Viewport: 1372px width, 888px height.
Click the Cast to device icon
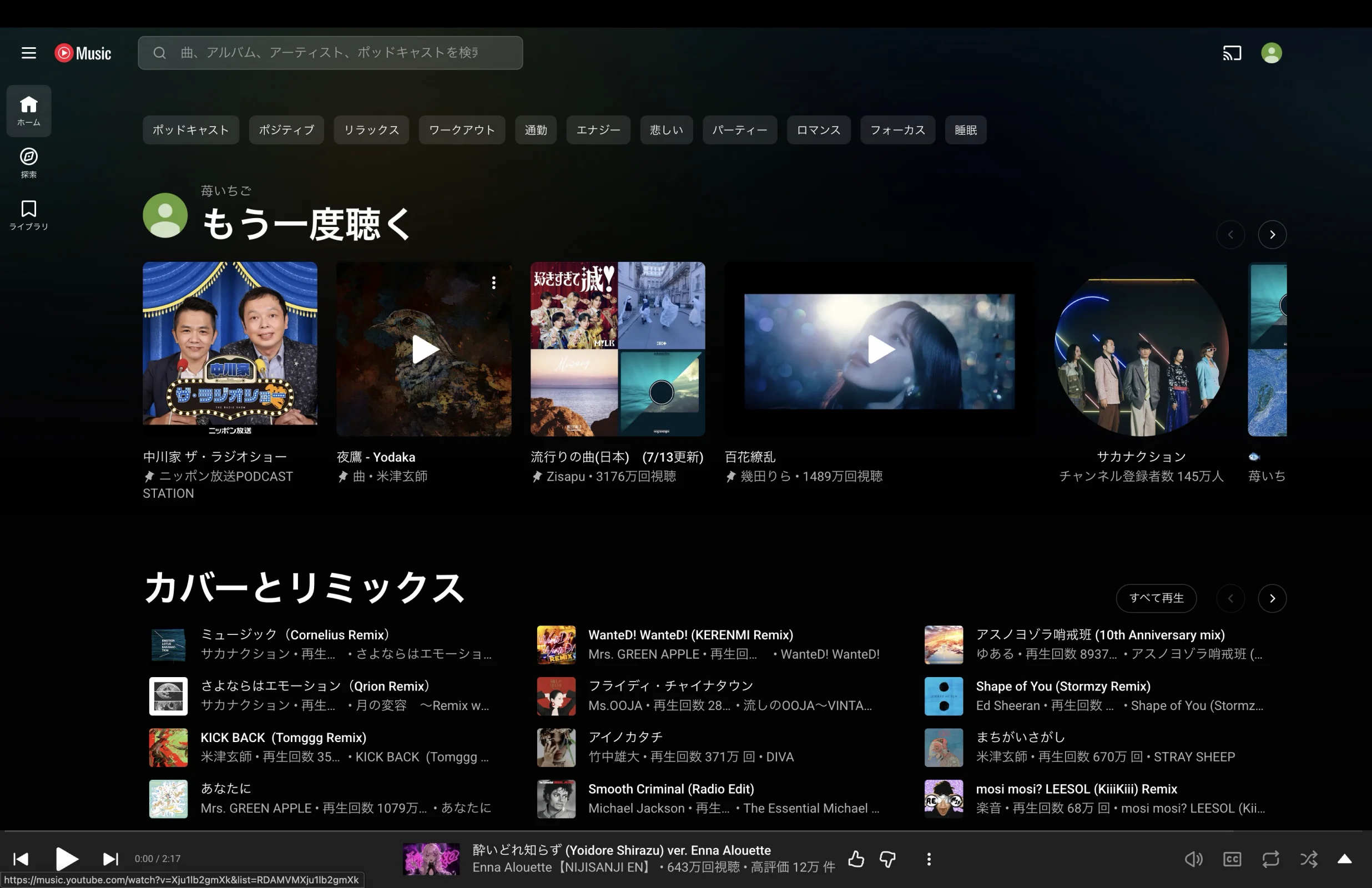[1232, 53]
